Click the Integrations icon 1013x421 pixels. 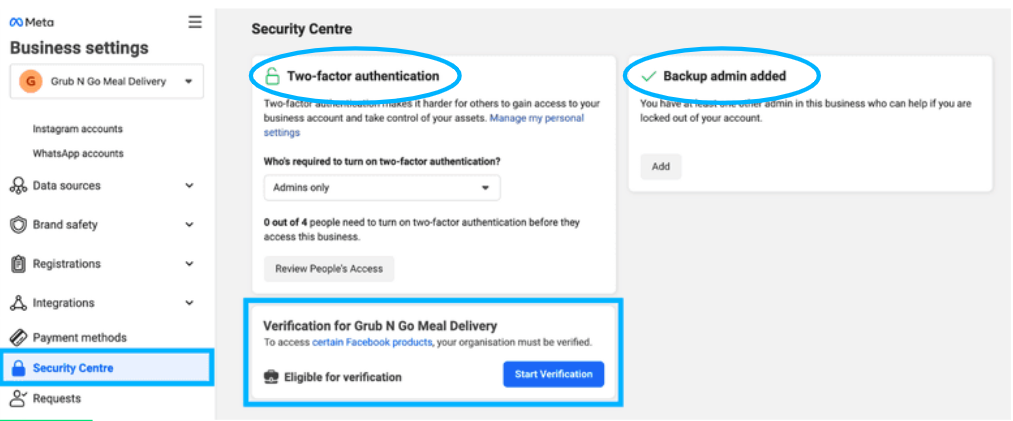tap(18, 303)
